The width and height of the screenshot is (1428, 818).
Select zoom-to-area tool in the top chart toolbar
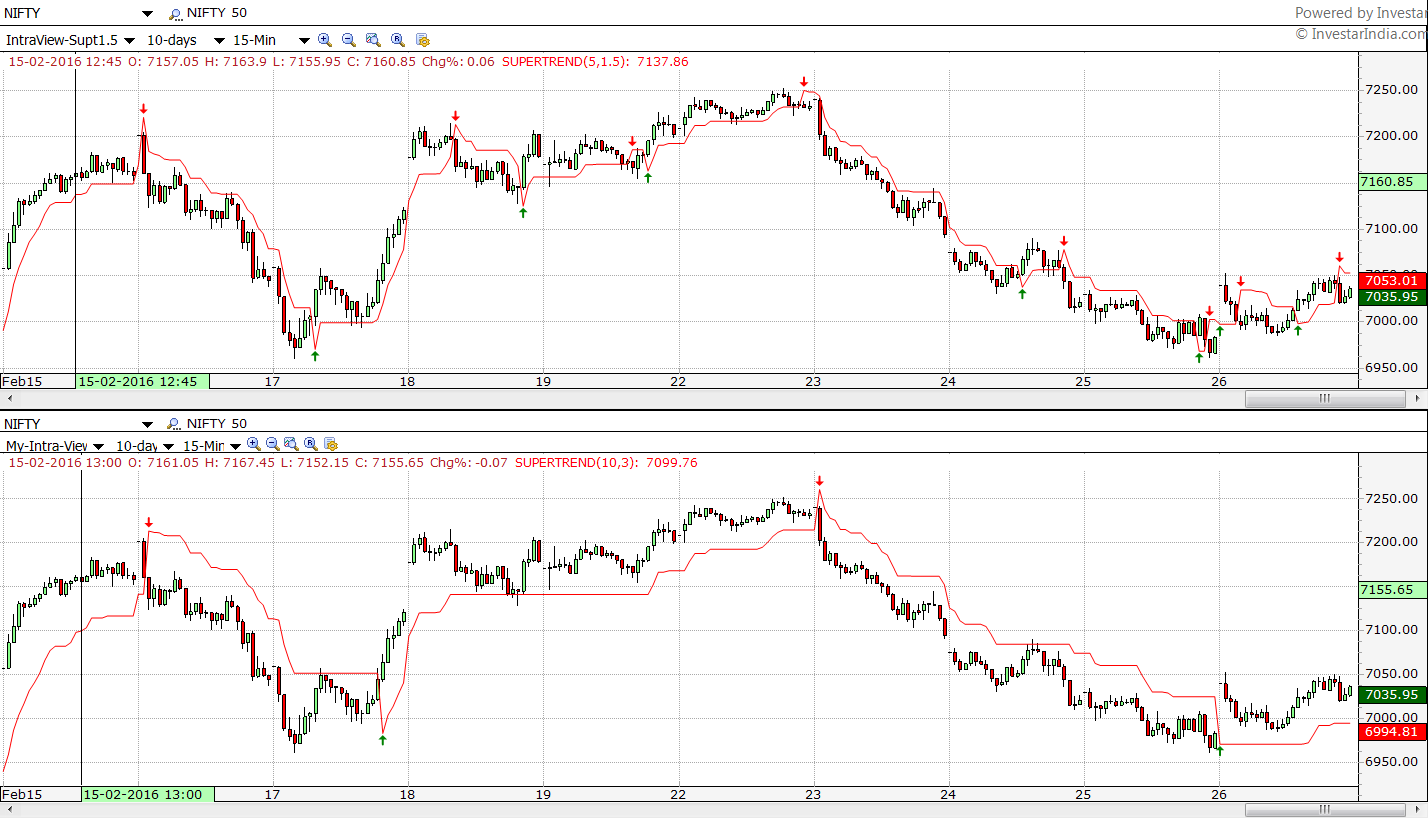pyautogui.click(x=373, y=40)
